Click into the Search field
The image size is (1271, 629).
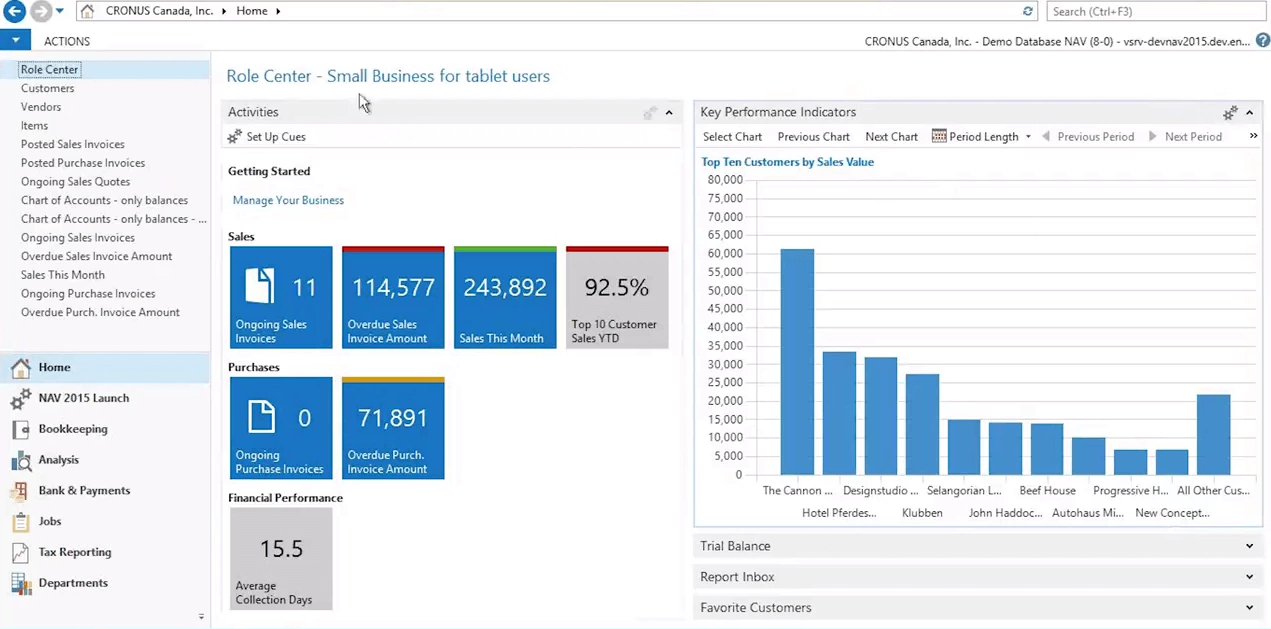click(x=1155, y=11)
